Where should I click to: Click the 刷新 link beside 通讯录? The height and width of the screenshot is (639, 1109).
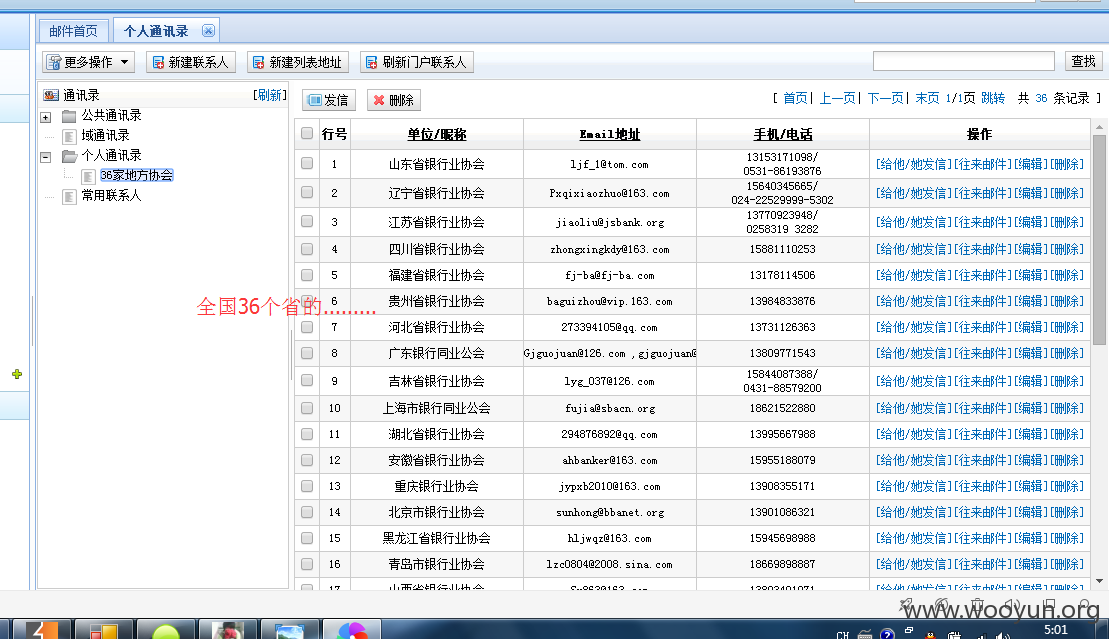point(269,95)
